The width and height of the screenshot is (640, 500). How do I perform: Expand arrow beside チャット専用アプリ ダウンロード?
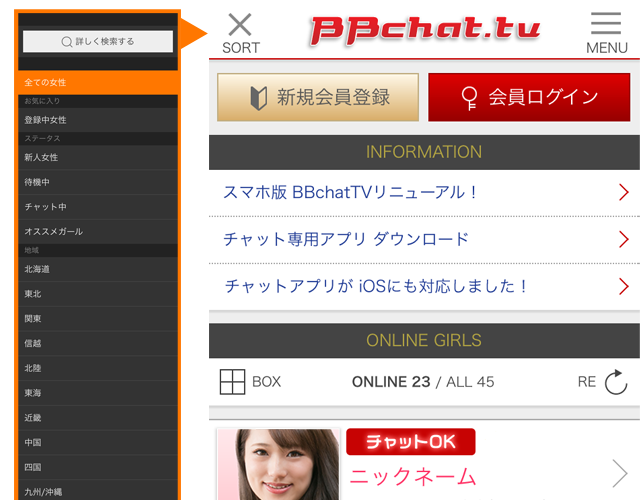[x=623, y=239]
